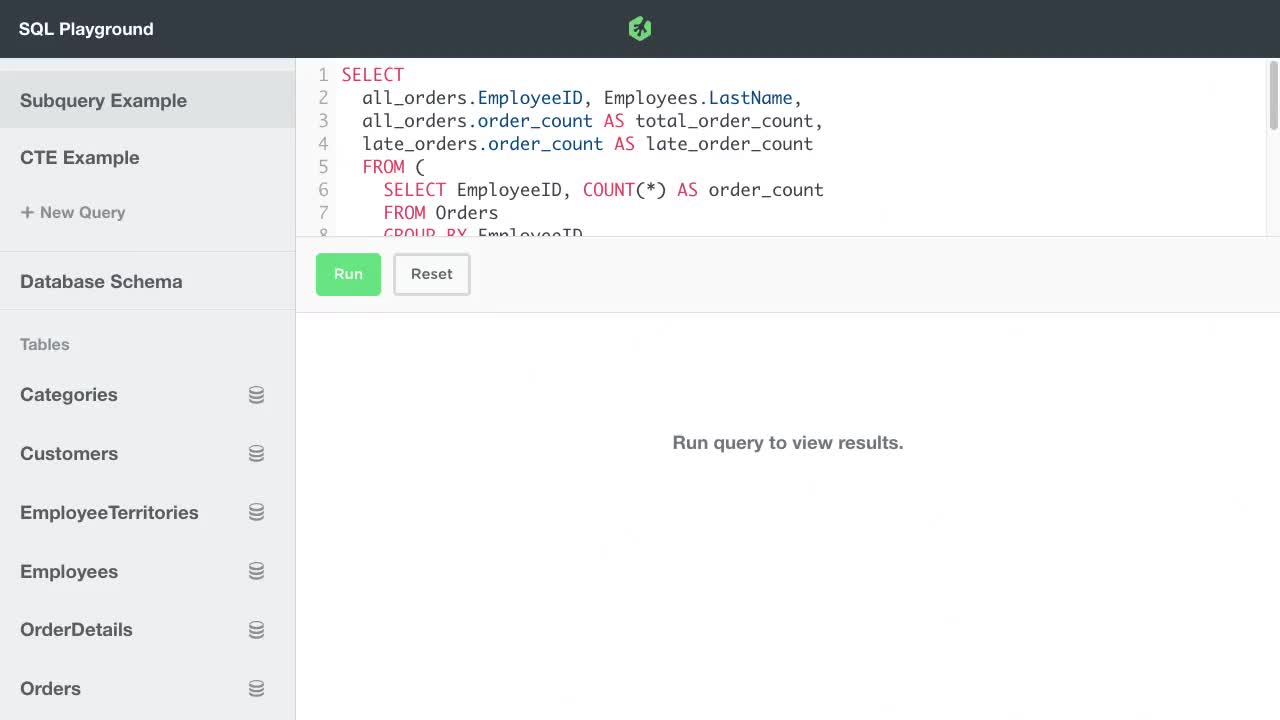
Task: Select the Subquery Example query
Action: (x=147, y=100)
